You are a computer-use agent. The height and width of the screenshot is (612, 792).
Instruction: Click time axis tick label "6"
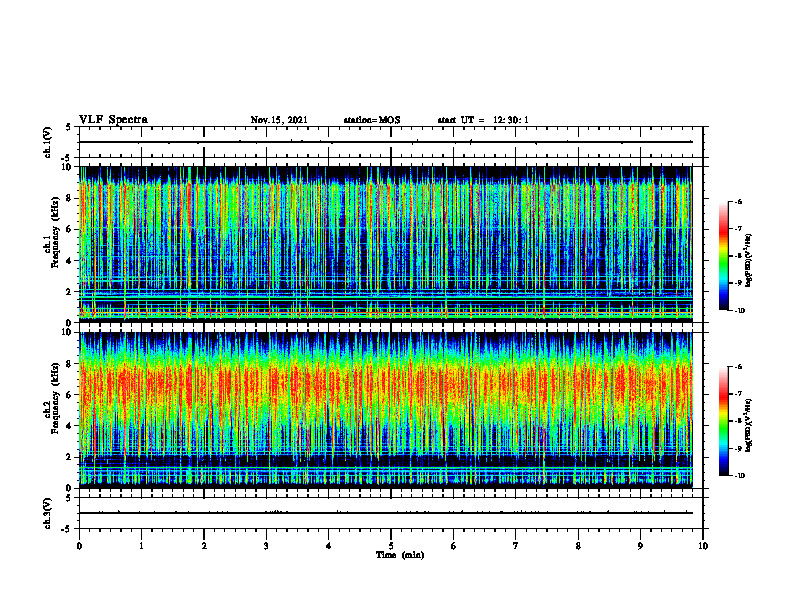pos(454,546)
